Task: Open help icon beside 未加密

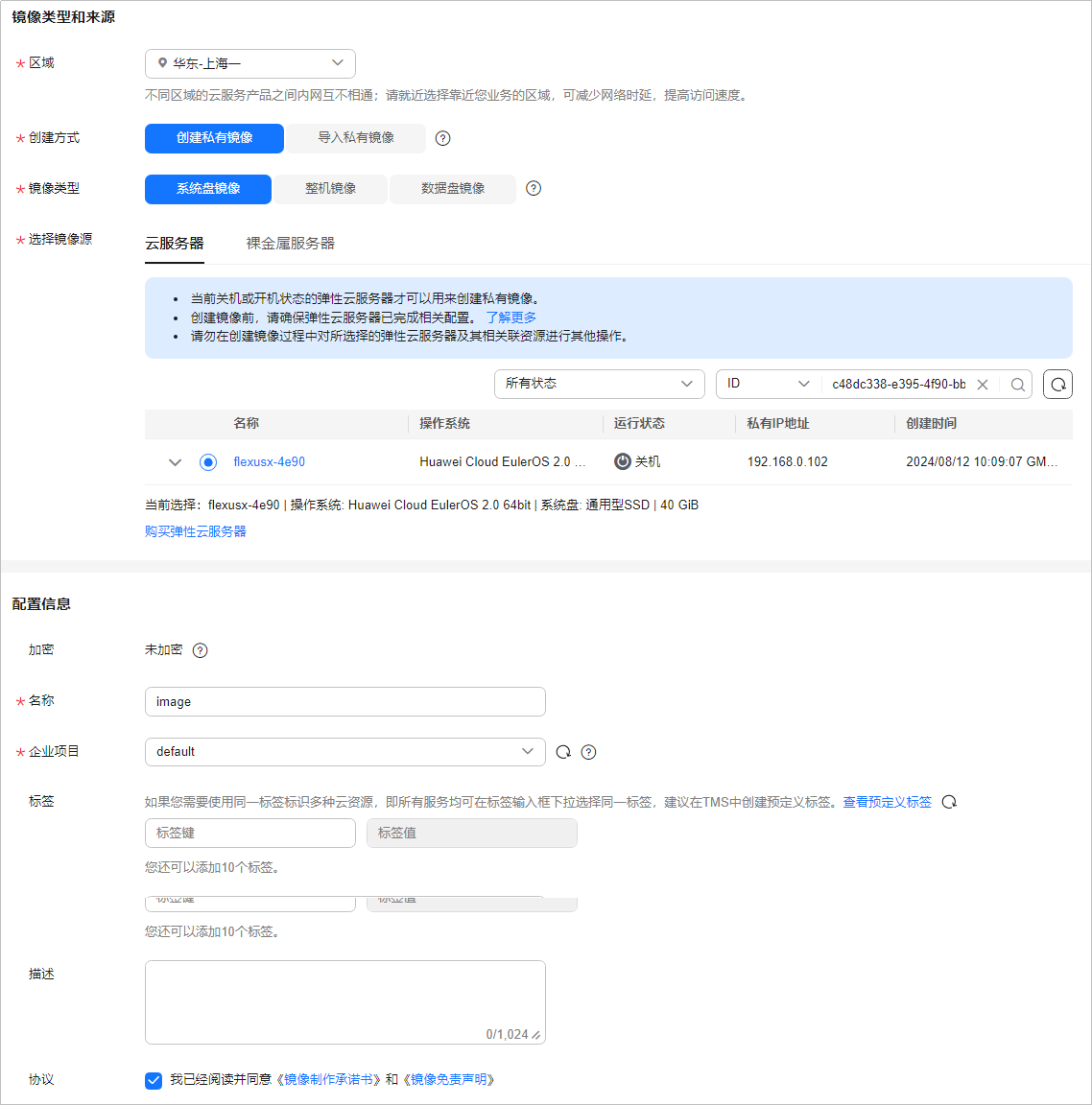Action: (201, 650)
